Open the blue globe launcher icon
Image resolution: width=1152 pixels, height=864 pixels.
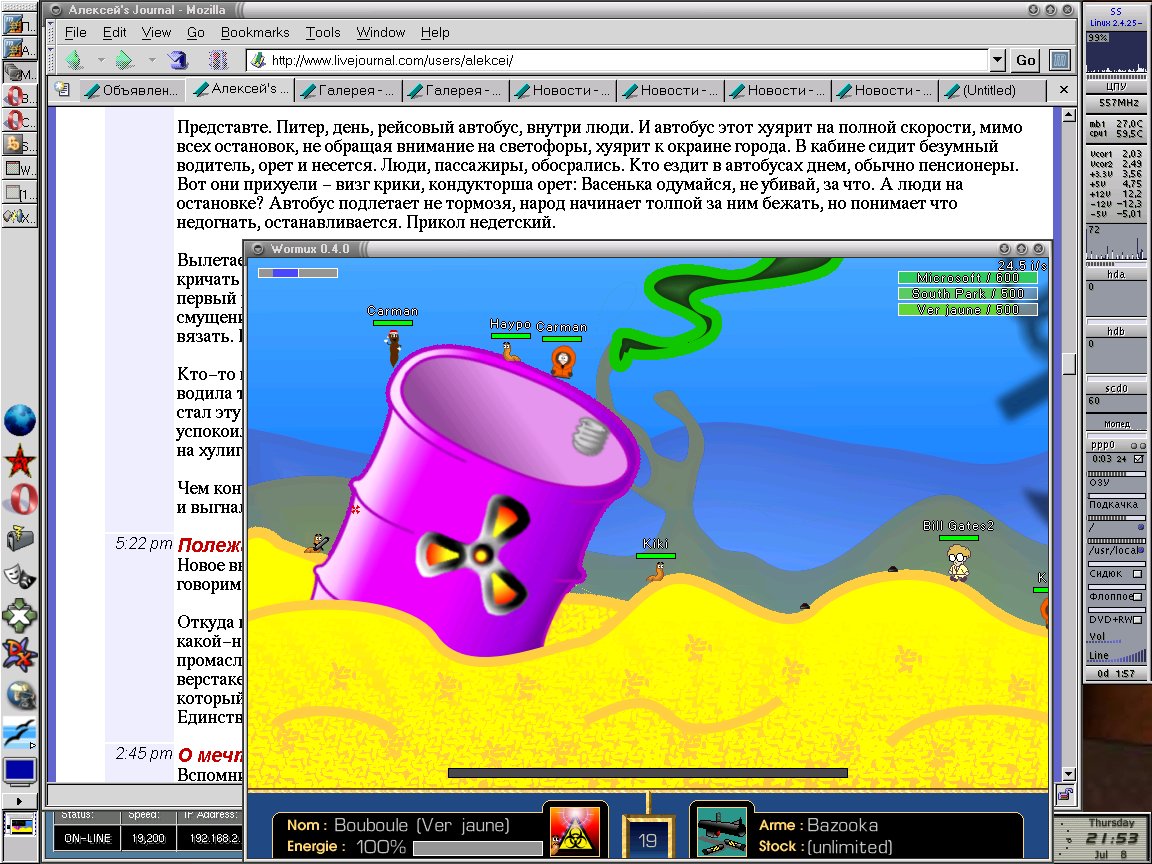coord(20,421)
